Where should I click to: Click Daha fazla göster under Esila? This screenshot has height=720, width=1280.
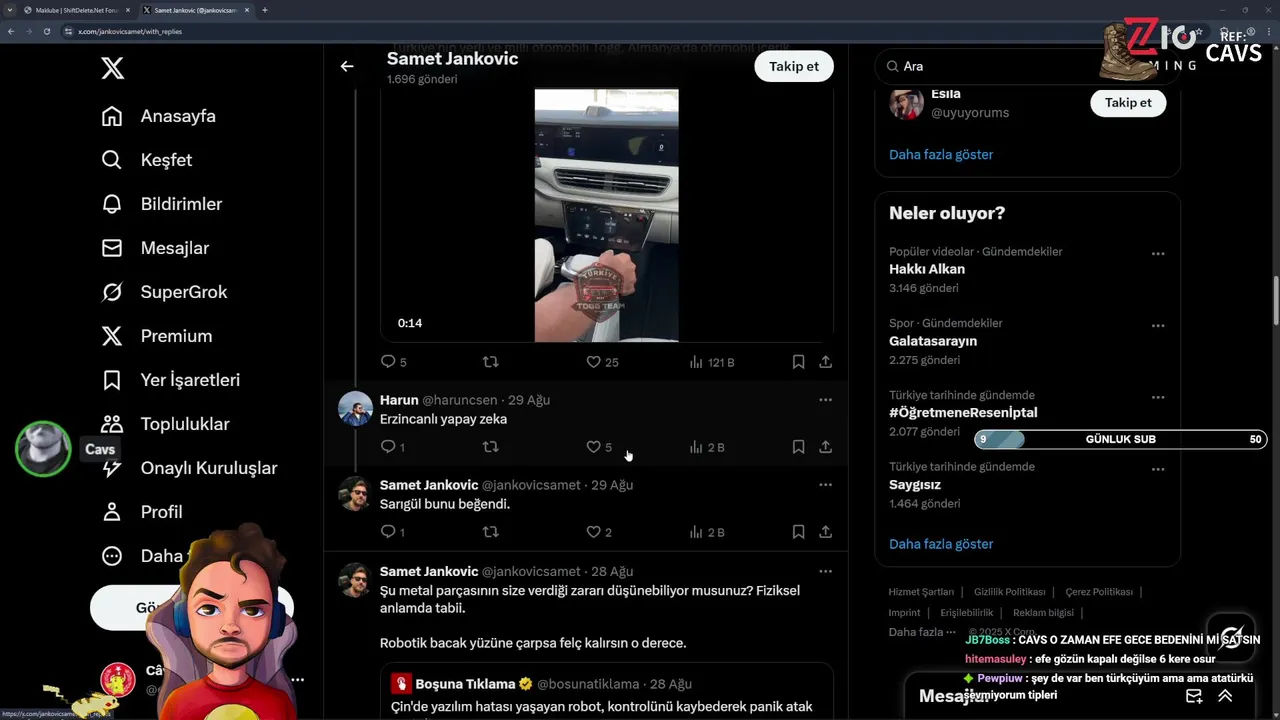coord(941,155)
